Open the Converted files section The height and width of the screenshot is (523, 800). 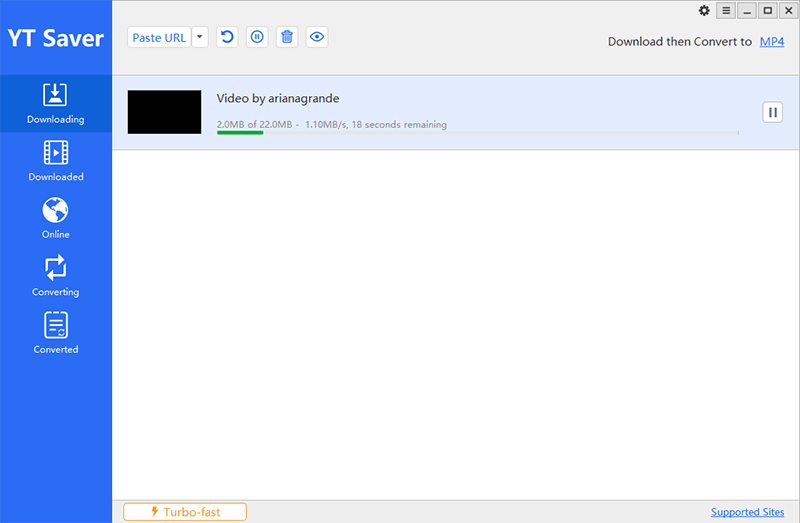click(56, 333)
